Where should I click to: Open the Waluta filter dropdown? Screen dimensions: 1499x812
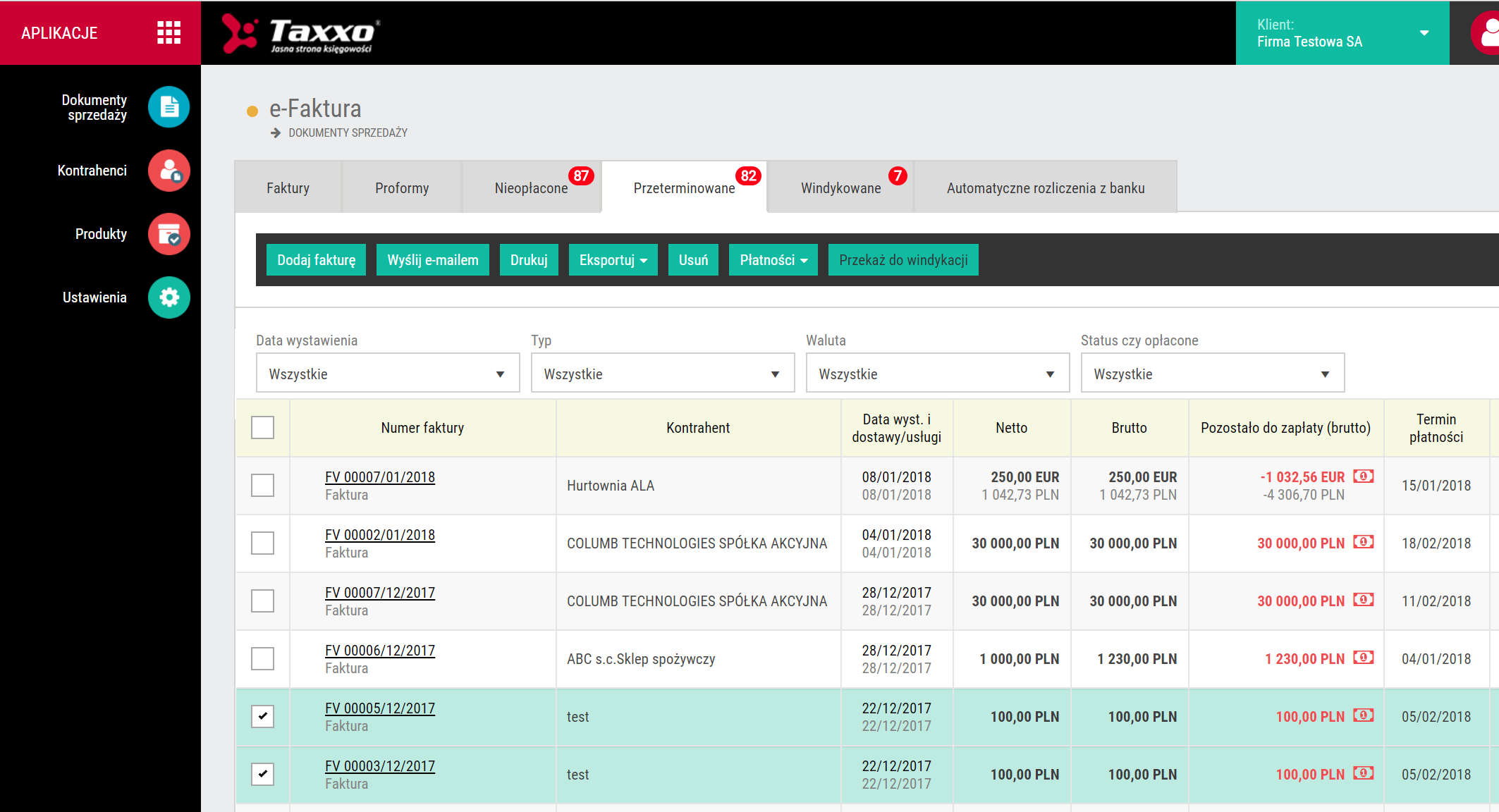pyautogui.click(x=937, y=374)
